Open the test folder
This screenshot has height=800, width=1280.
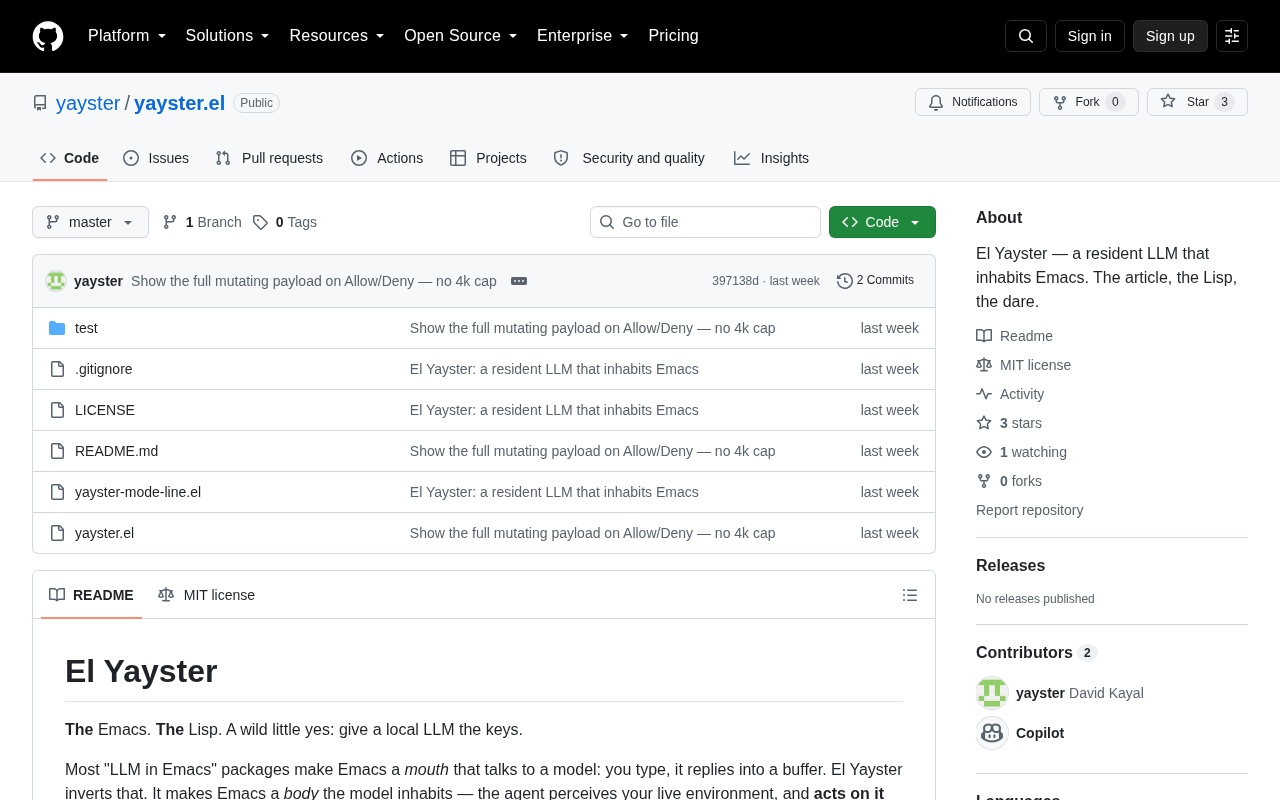coord(86,328)
